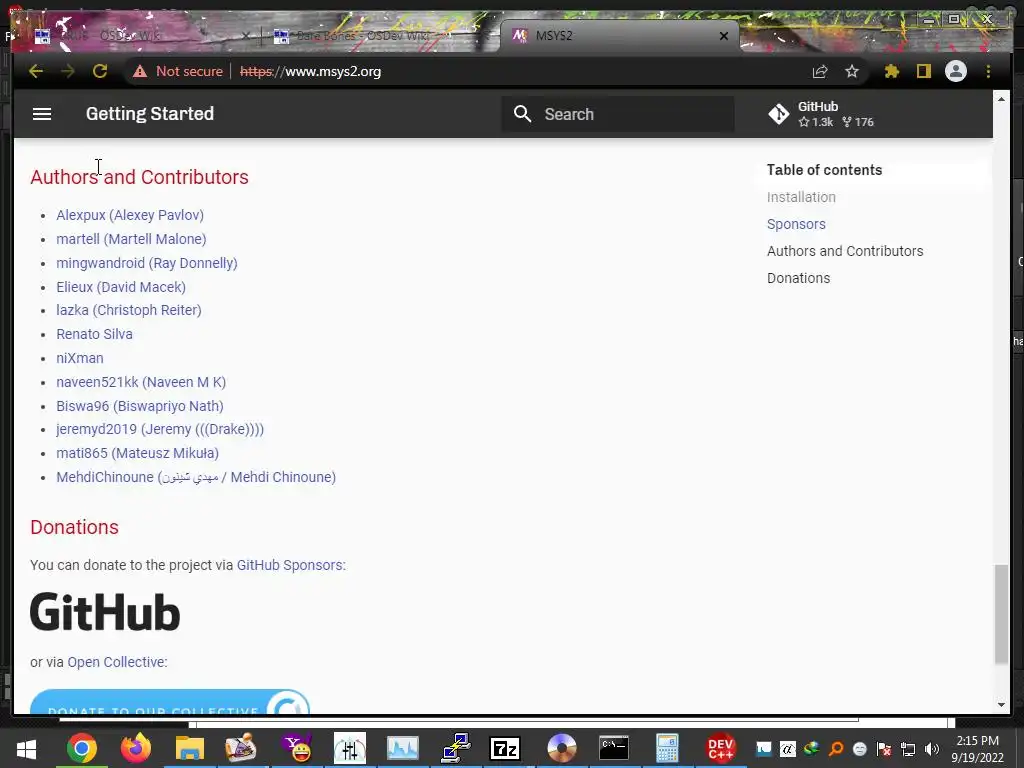Click the Not secure warning indicator
Screen dimensions: 1024x768
[178, 71]
